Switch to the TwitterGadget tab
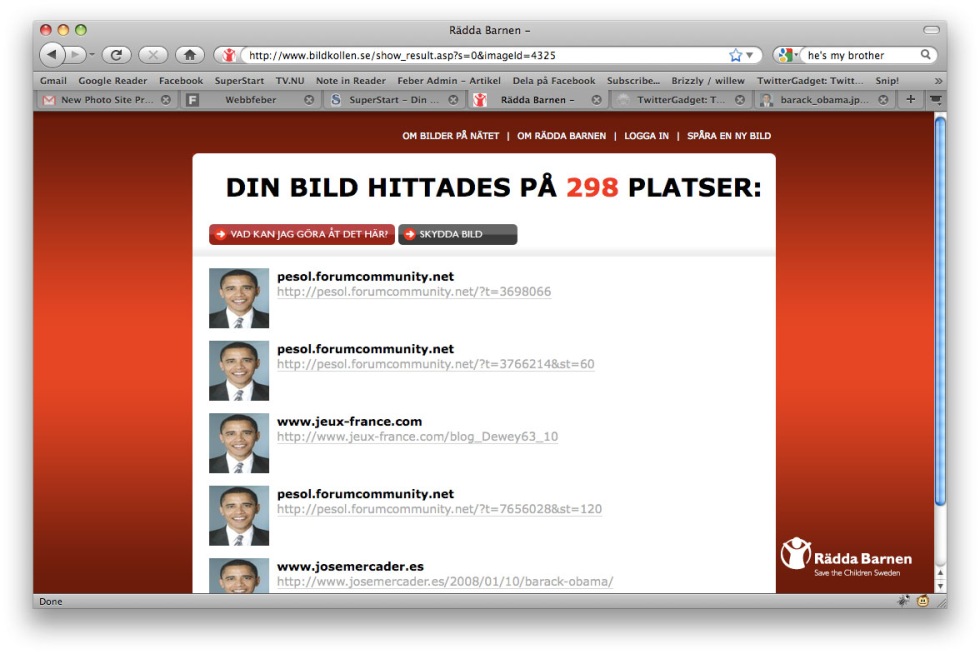Image resolution: width=980 pixels, height=654 pixels. coord(680,100)
